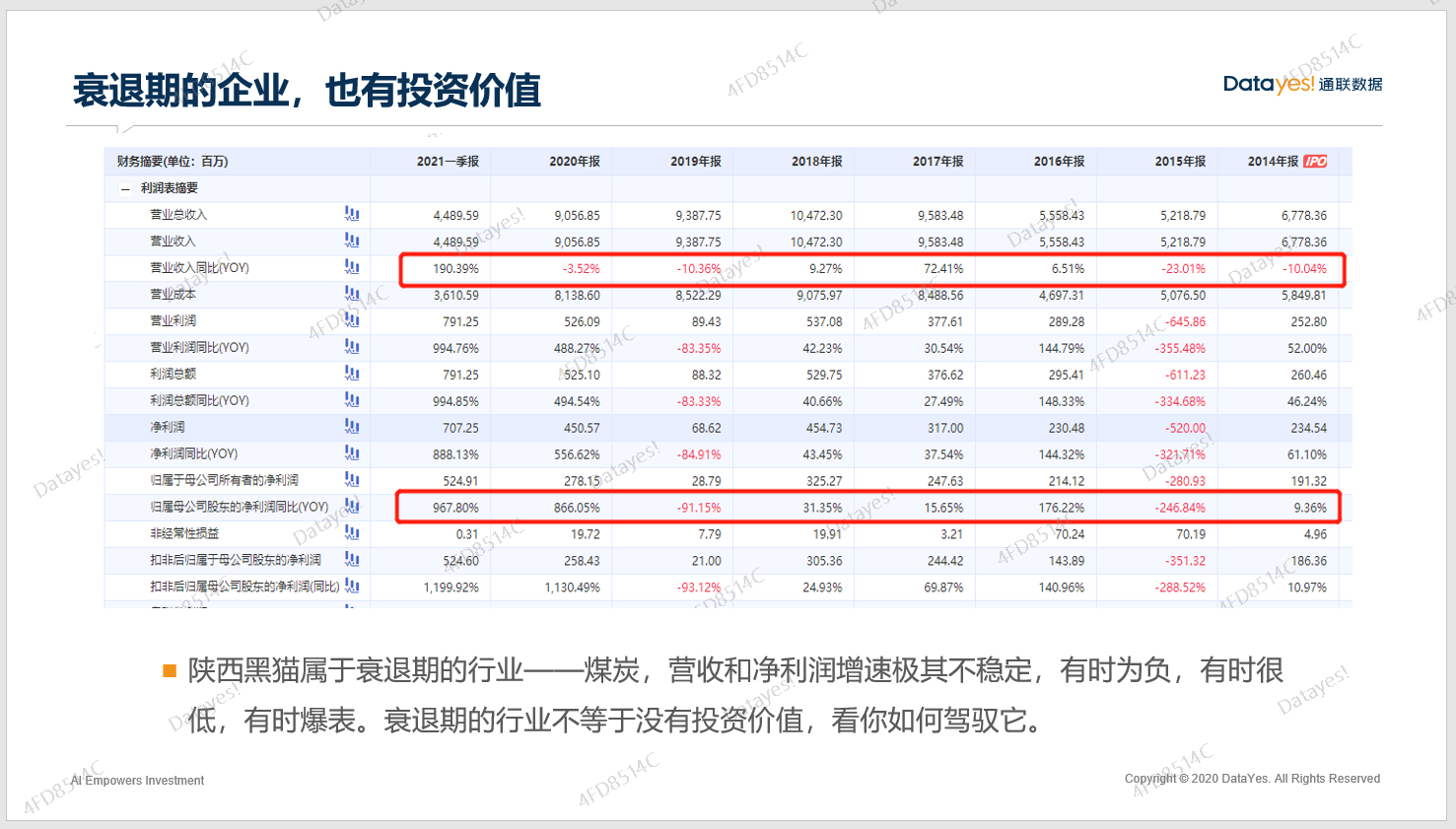Select the 扣非后归属于母公司股东的净利润 row label

tap(235, 560)
